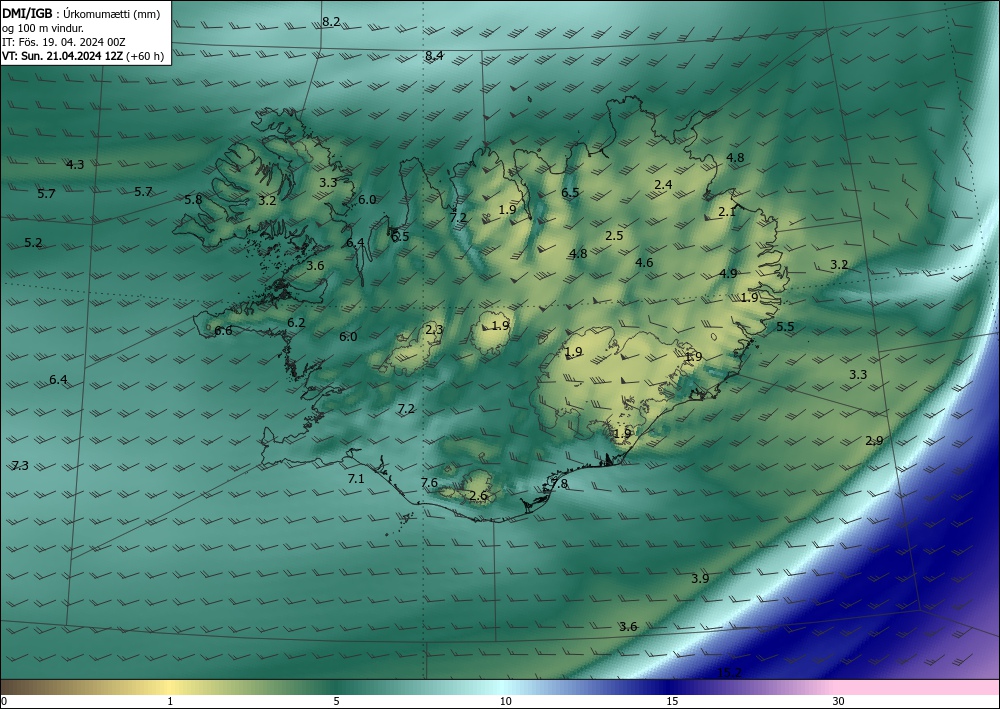Select the init time 'IT: Fös. 19. 04. 2024 00Z'
Screen dimensions: 1000x709
pyautogui.click(x=64, y=42)
